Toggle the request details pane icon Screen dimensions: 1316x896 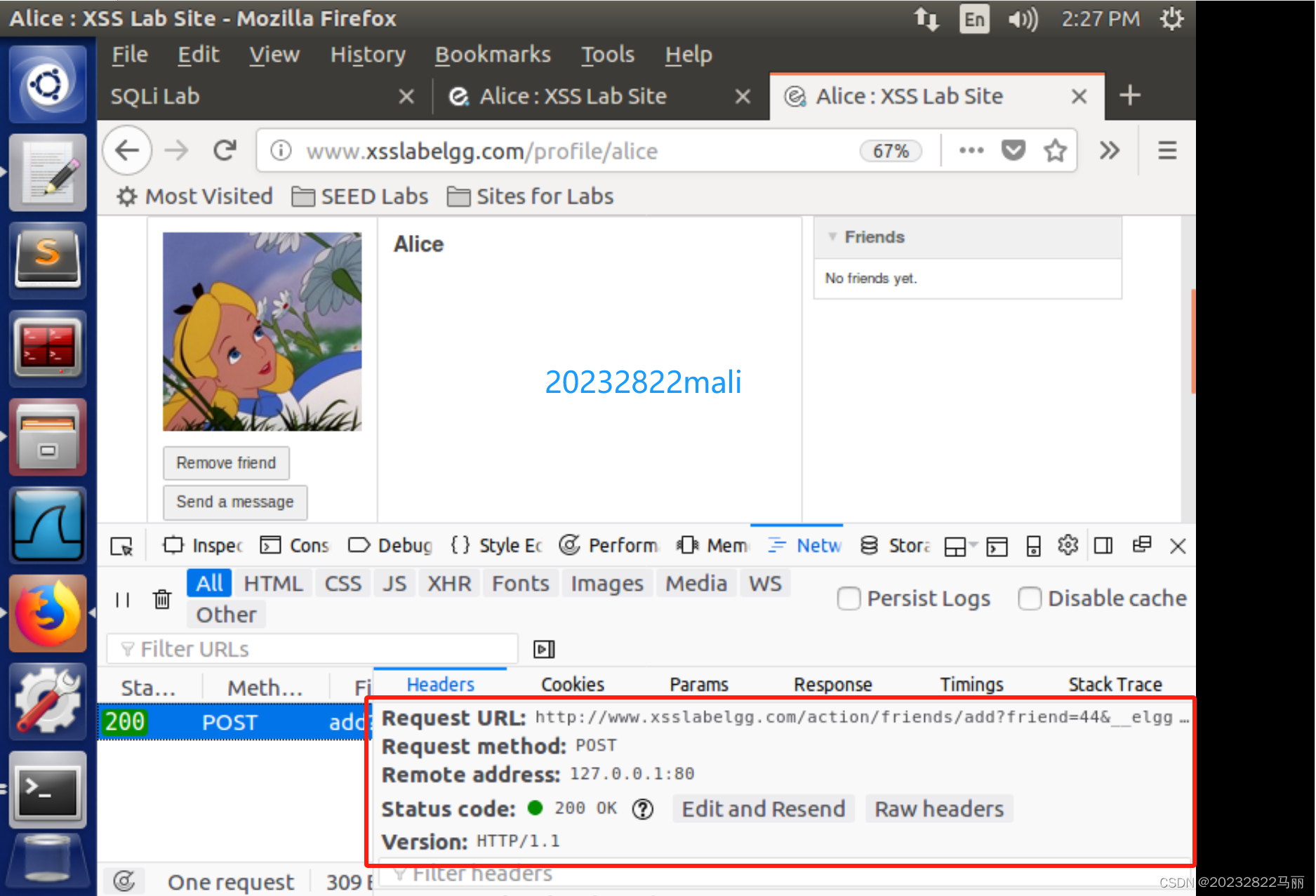[544, 649]
